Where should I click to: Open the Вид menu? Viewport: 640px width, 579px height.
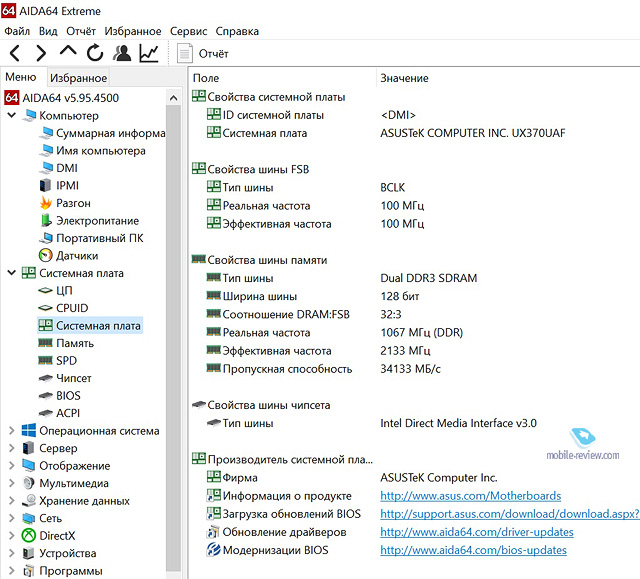click(x=48, y=31)
